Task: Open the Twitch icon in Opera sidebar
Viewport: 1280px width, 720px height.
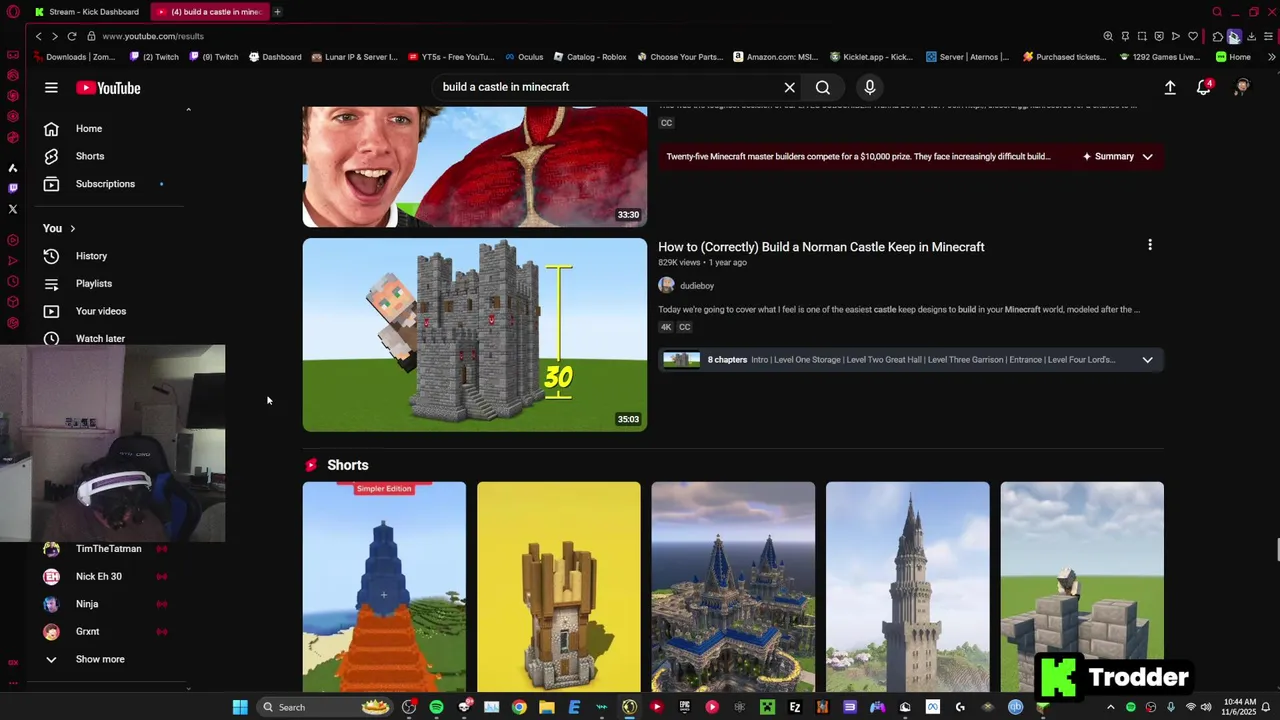Action: 13,188
